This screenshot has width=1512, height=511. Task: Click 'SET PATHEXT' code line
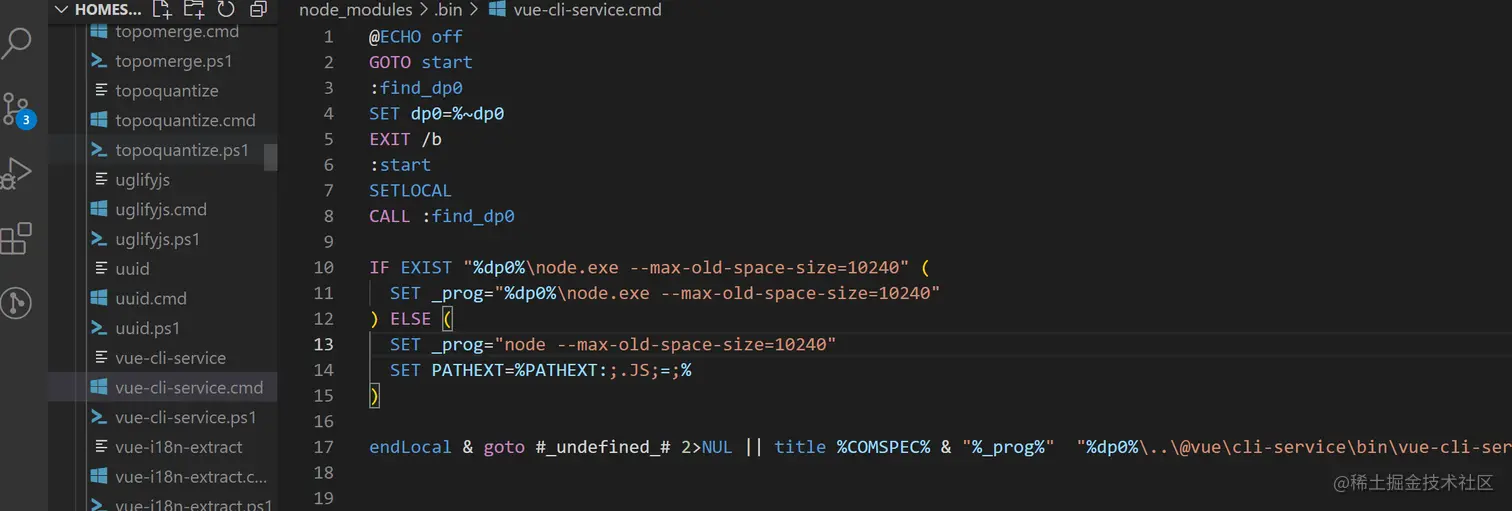541,370
